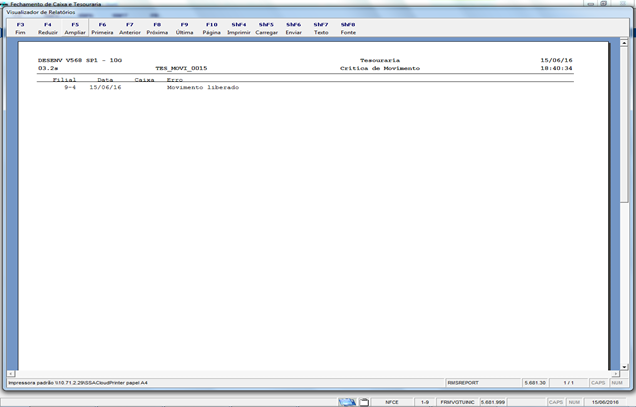This screenshot has height=407, width=636.
Task: Load a report with ShF5 Carregar
Action: [266, 28]
